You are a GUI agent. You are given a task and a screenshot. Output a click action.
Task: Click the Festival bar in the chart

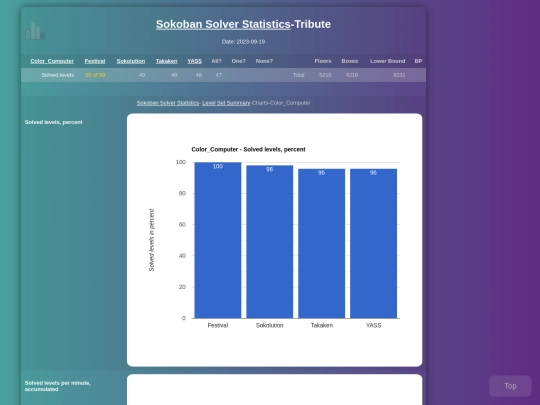218,240
